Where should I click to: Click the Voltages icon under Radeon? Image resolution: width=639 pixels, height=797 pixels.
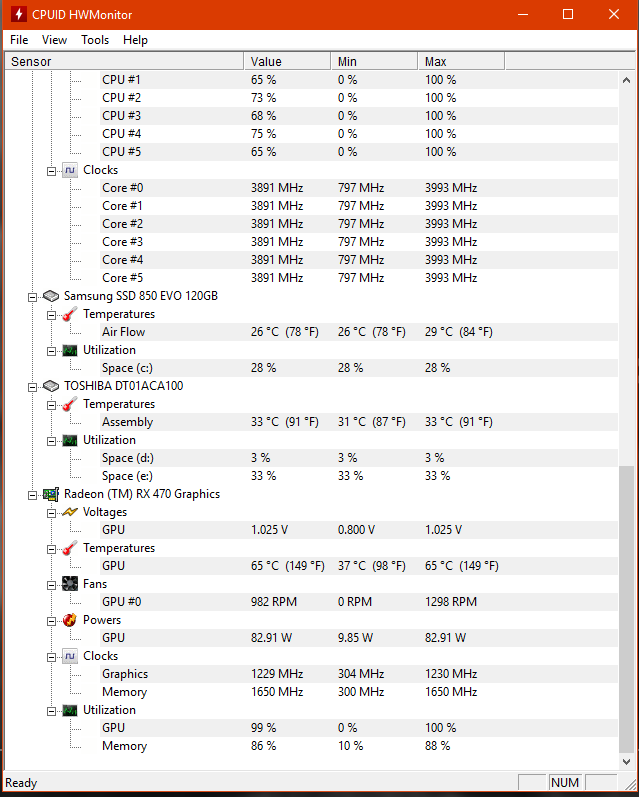pyautogui.click(x=70, y=512)
